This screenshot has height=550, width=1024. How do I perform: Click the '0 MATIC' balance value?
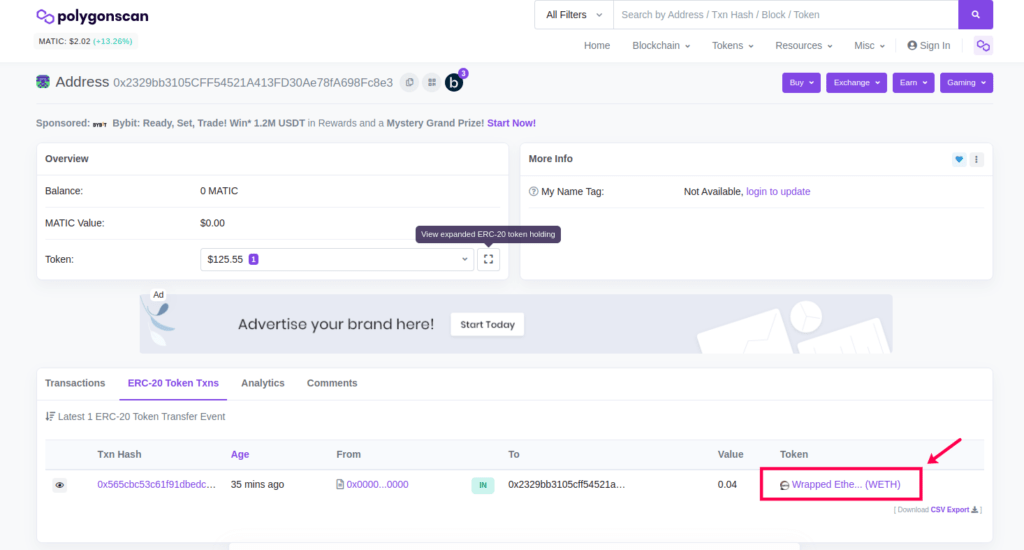pos(219,191)
